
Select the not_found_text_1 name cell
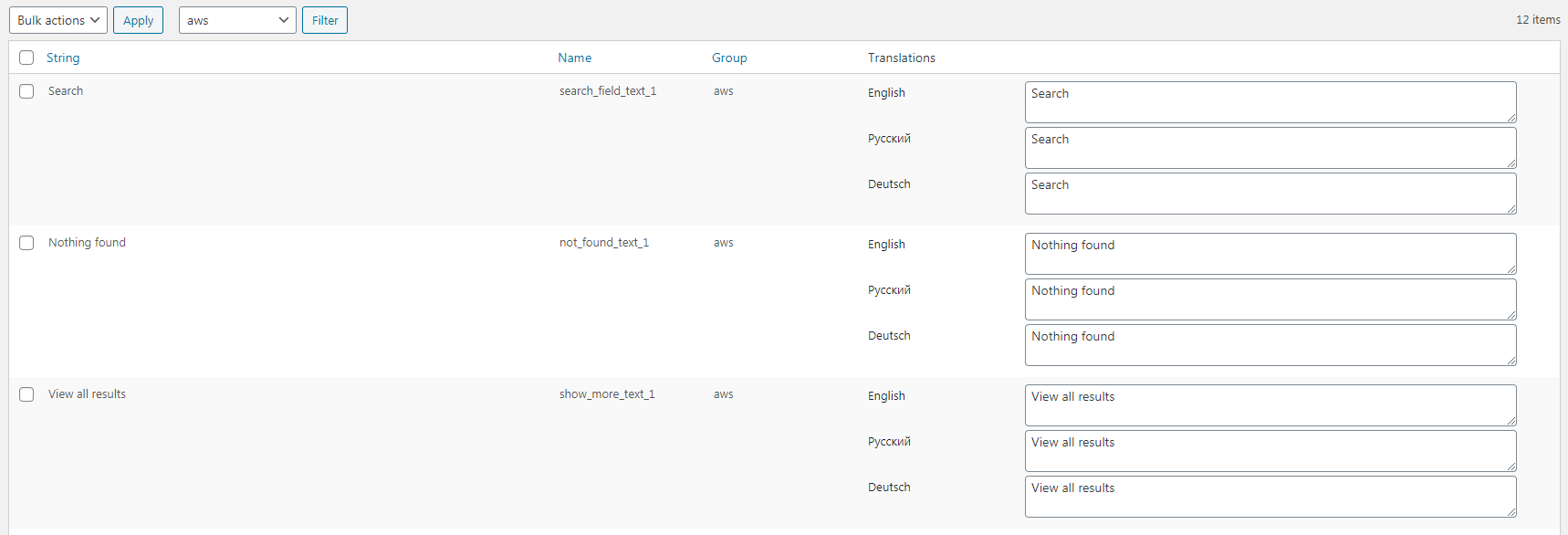tap(604, 243)
